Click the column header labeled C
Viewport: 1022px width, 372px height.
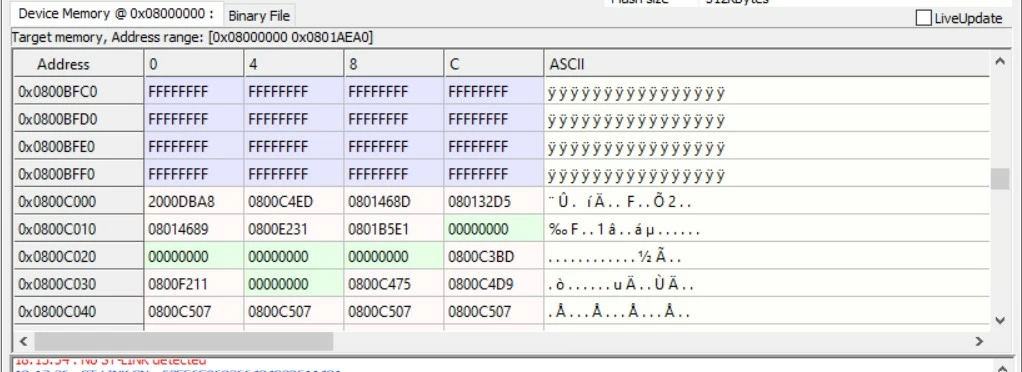[x=494, y=64]
